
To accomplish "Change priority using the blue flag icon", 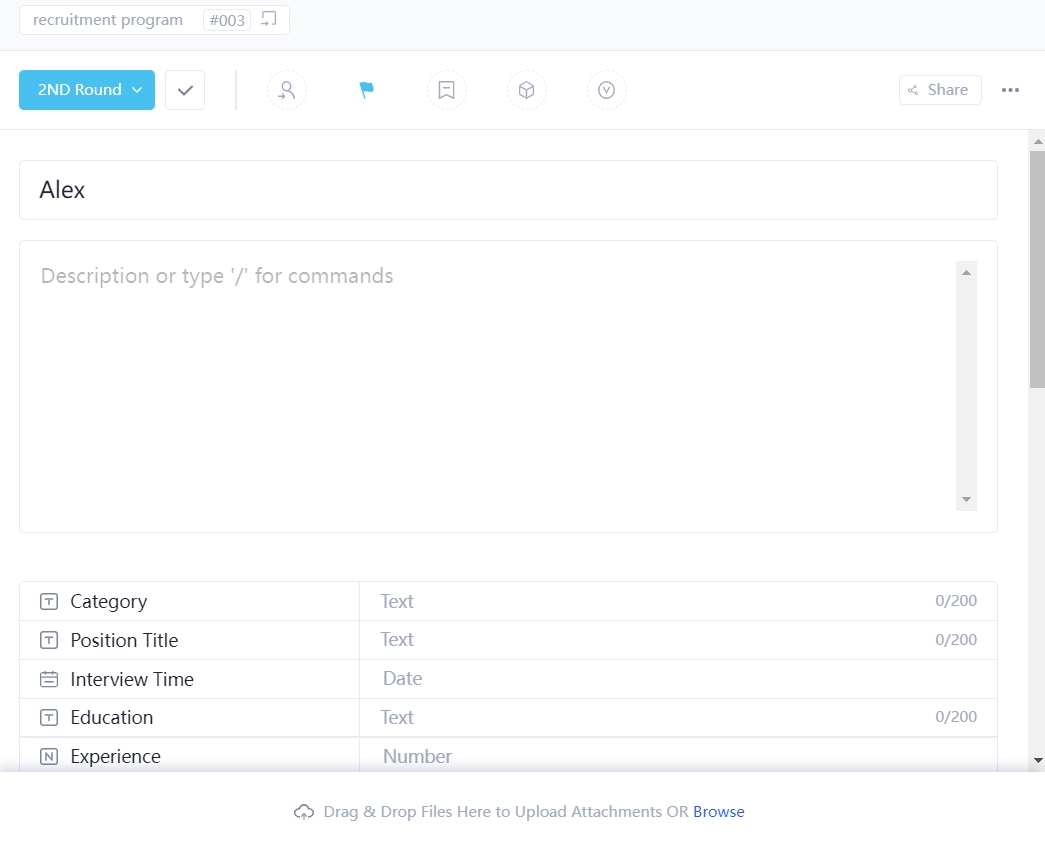I will pos(366,90).
